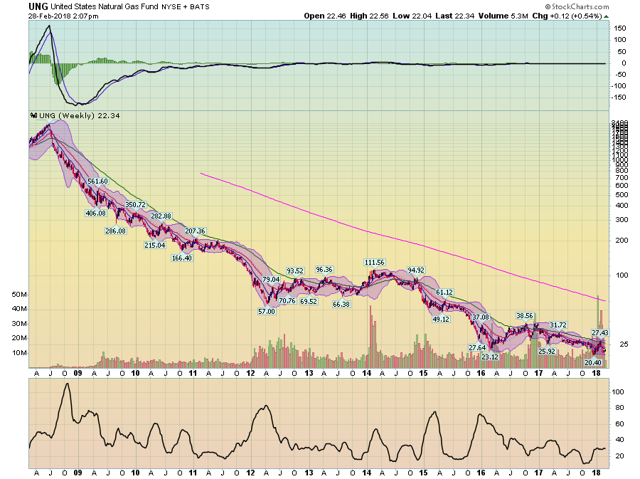Click the 16 year label under price chart
The image size is (640, 479).
481,373
